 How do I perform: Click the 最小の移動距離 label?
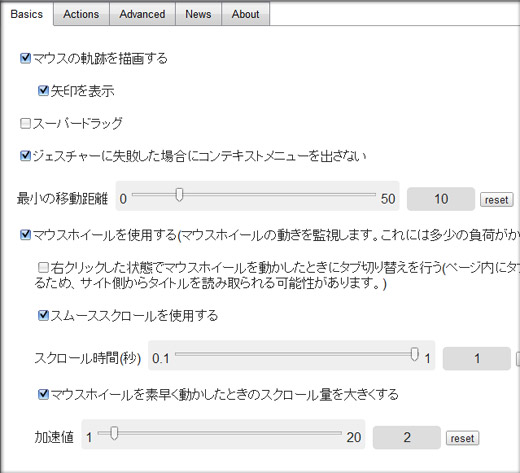click(62, 199)
